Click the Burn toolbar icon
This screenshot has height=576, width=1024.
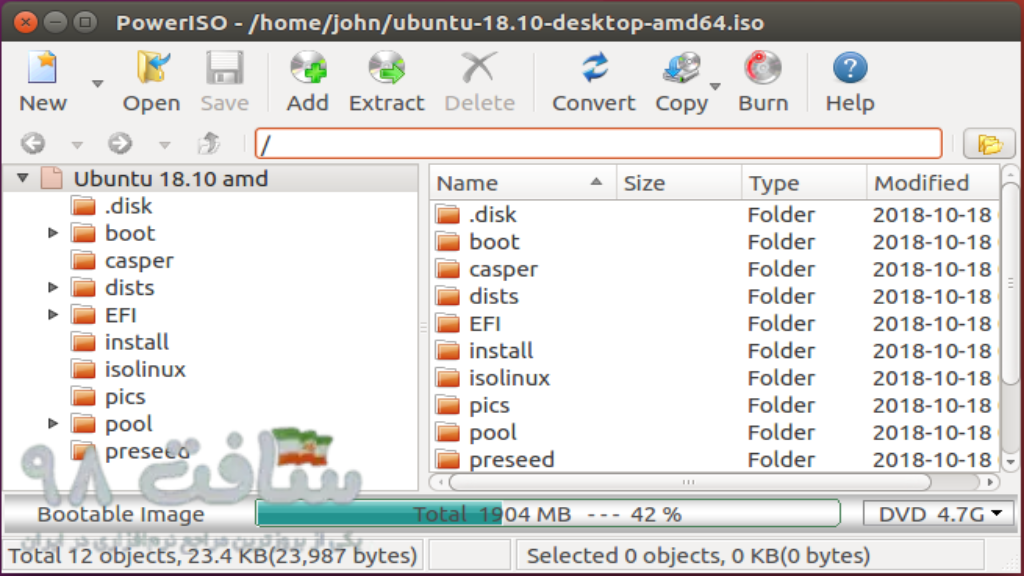pyautogui.click(x=763, y=68)
